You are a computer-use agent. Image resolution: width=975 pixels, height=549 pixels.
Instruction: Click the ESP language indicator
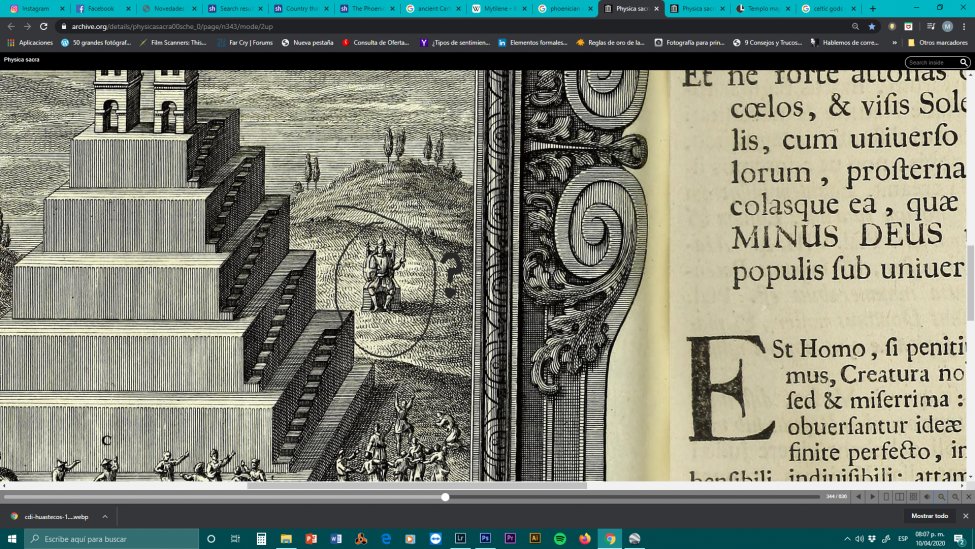click(x=903, y=539)
